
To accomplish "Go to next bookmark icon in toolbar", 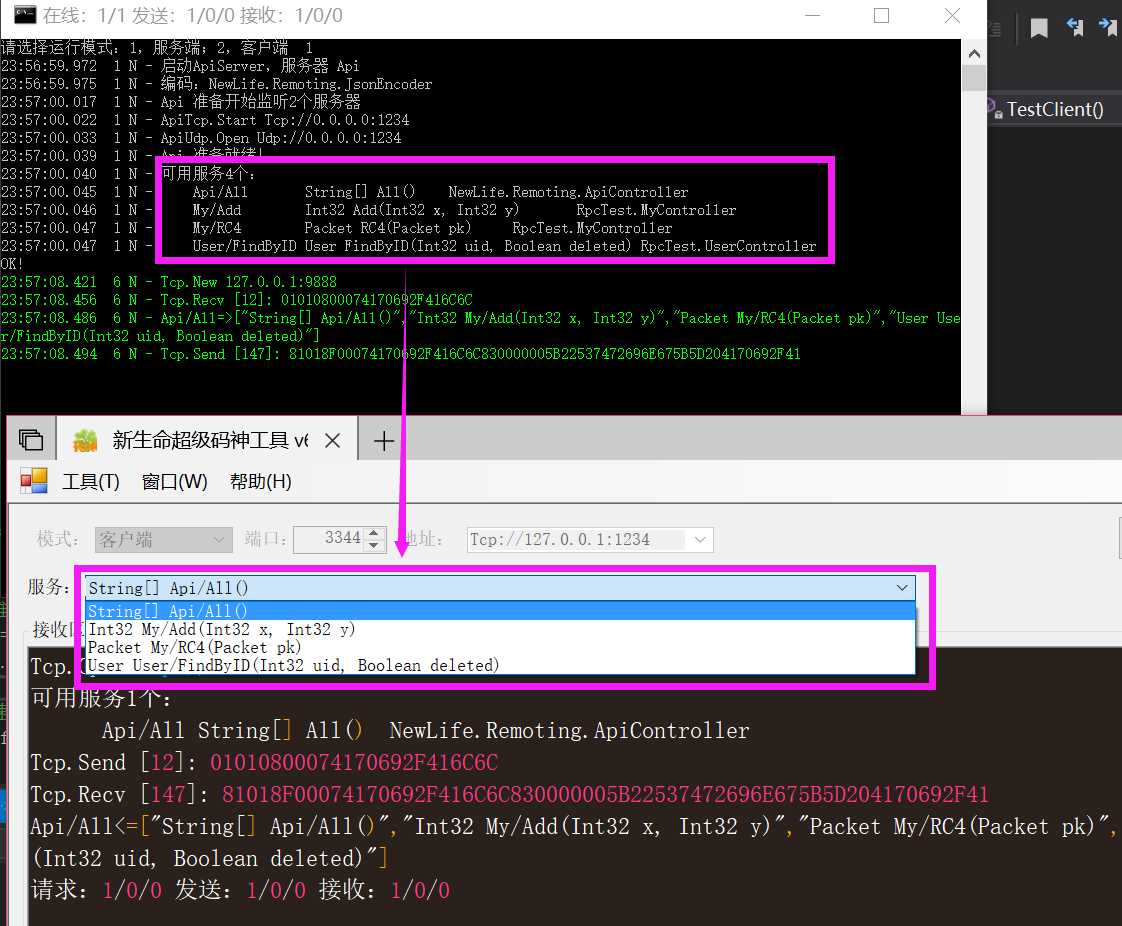I will 1108,27.
